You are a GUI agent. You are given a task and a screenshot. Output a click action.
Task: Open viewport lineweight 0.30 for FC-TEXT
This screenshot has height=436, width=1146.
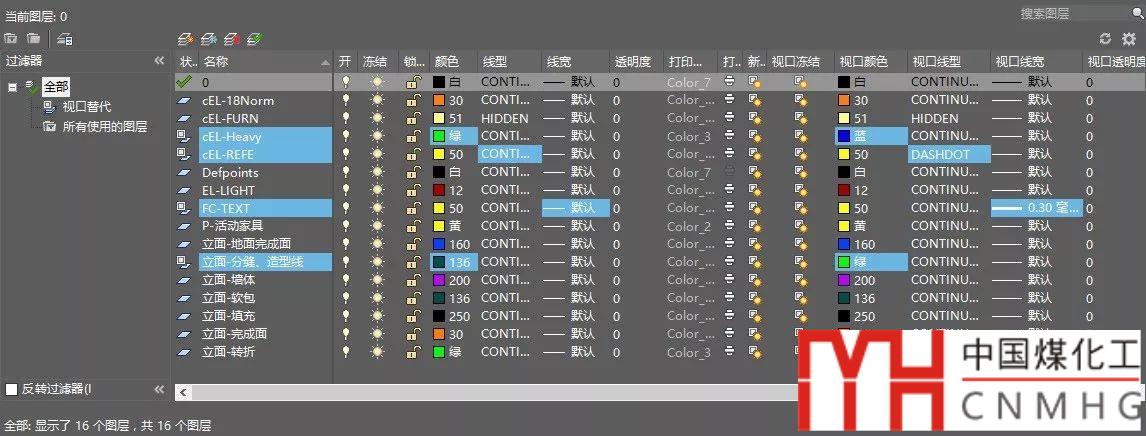point(1037,208)
